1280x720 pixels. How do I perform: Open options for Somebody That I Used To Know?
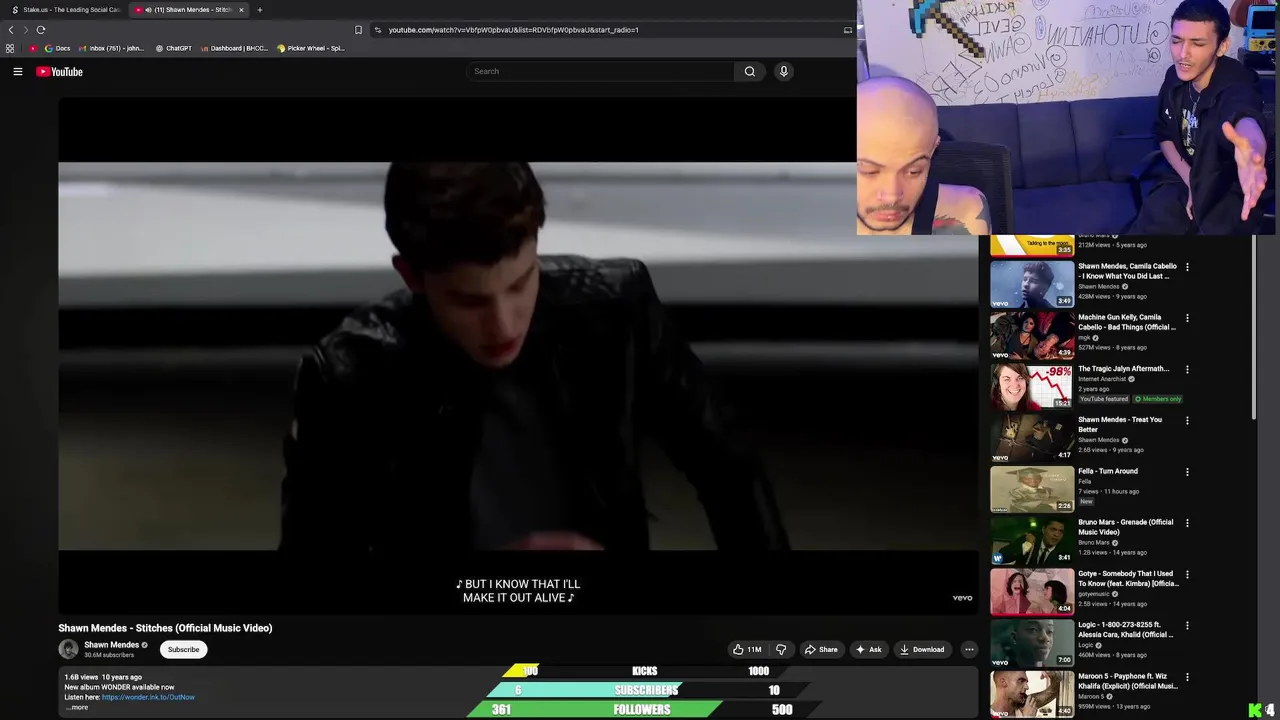(1187, 574)
